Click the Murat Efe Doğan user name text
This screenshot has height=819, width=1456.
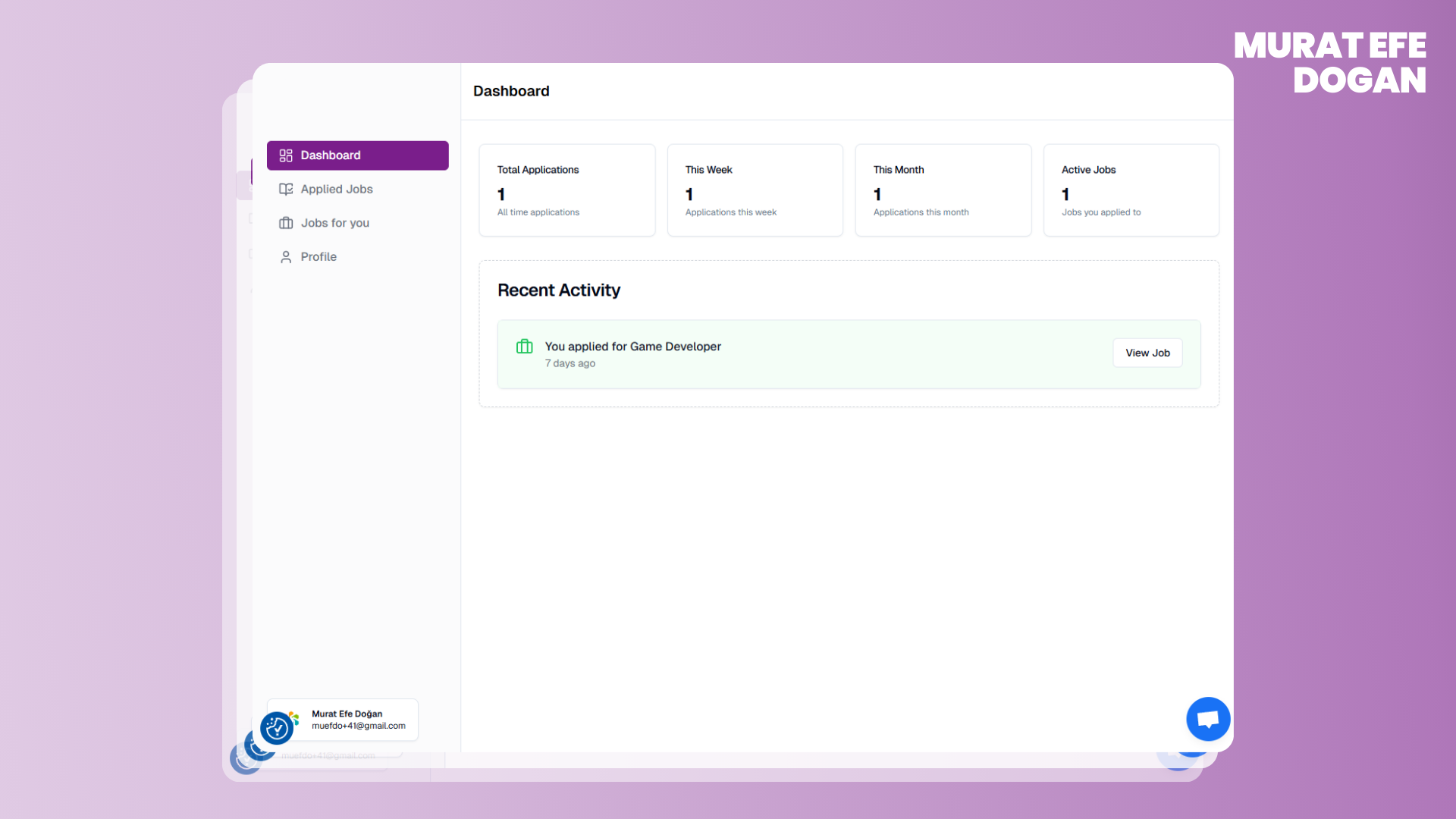coord(347,714)
